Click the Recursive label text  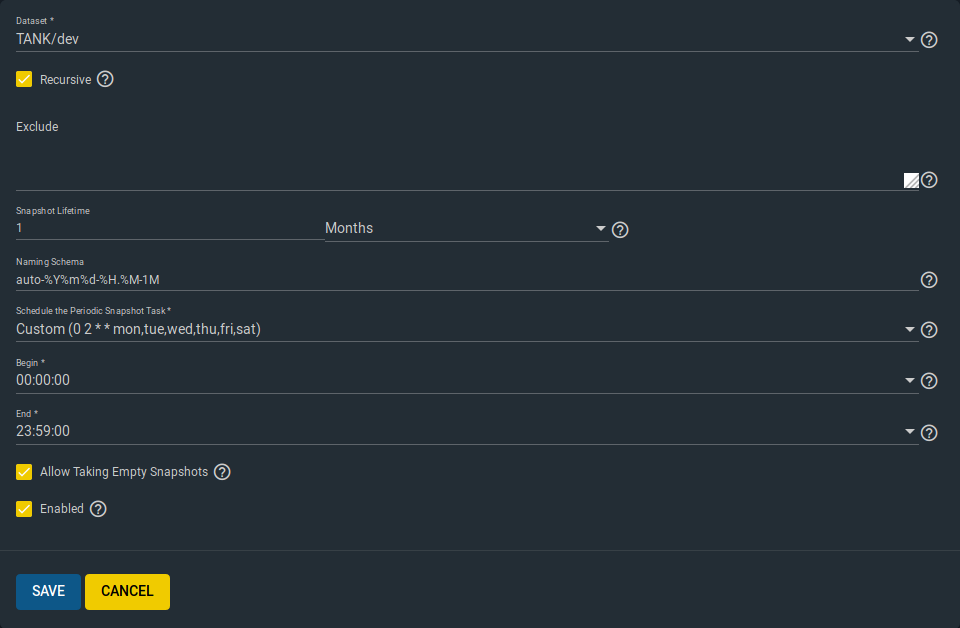pos(66,80)
